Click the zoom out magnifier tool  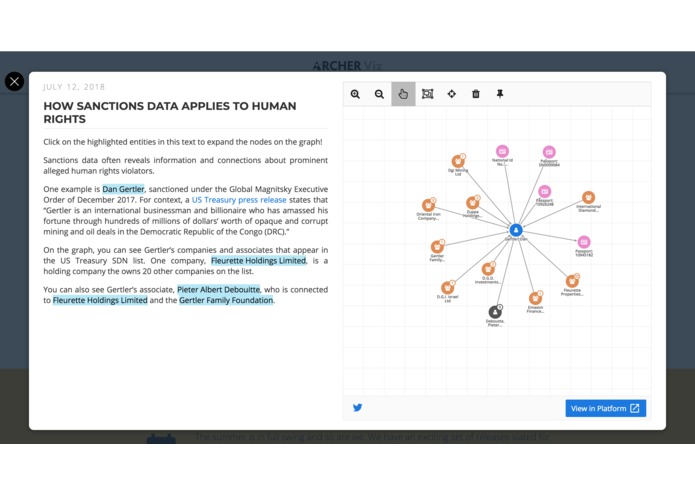click(x=379, y=94)
